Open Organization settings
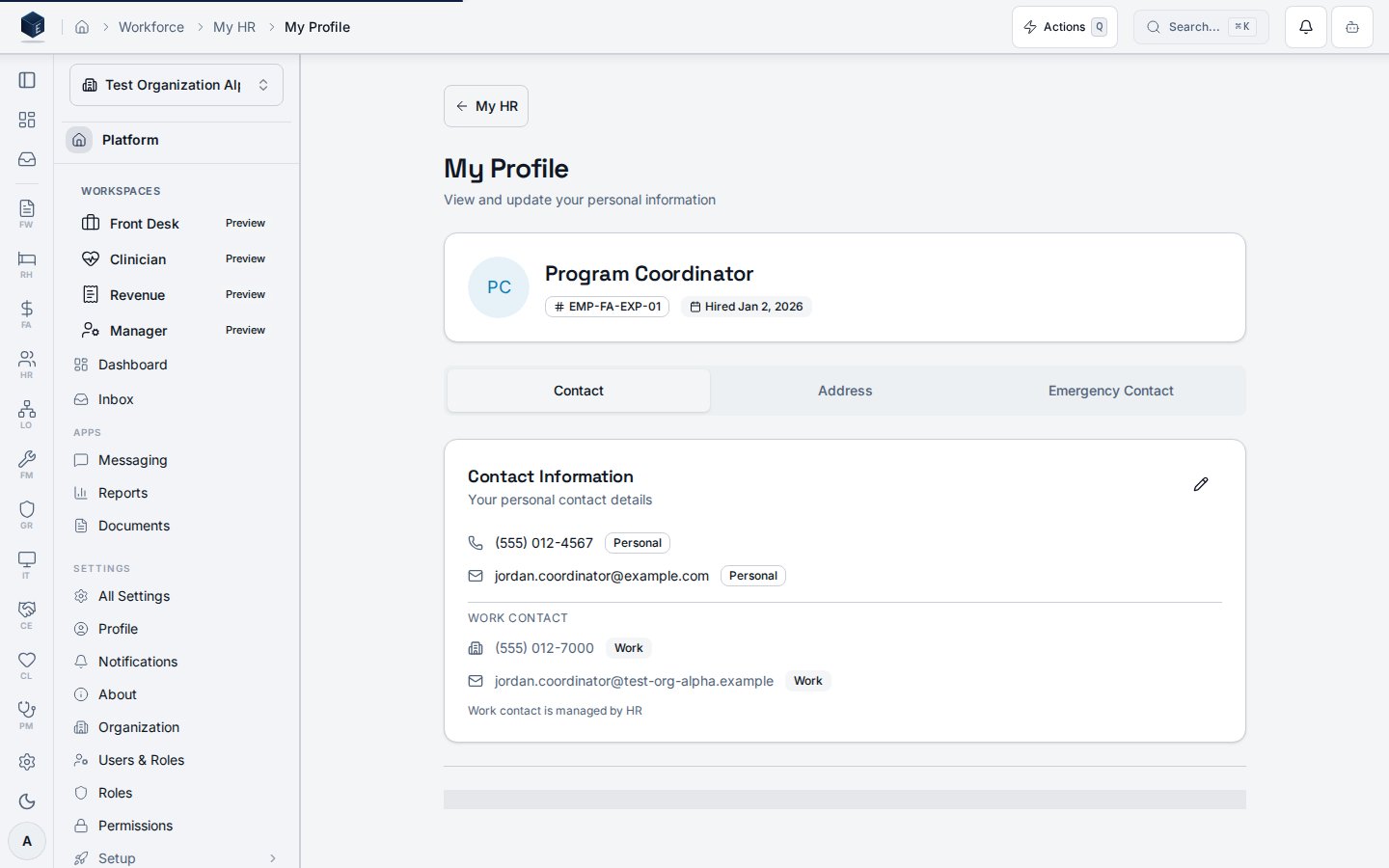The image size is (1389, 868). [x=177, y=727]
